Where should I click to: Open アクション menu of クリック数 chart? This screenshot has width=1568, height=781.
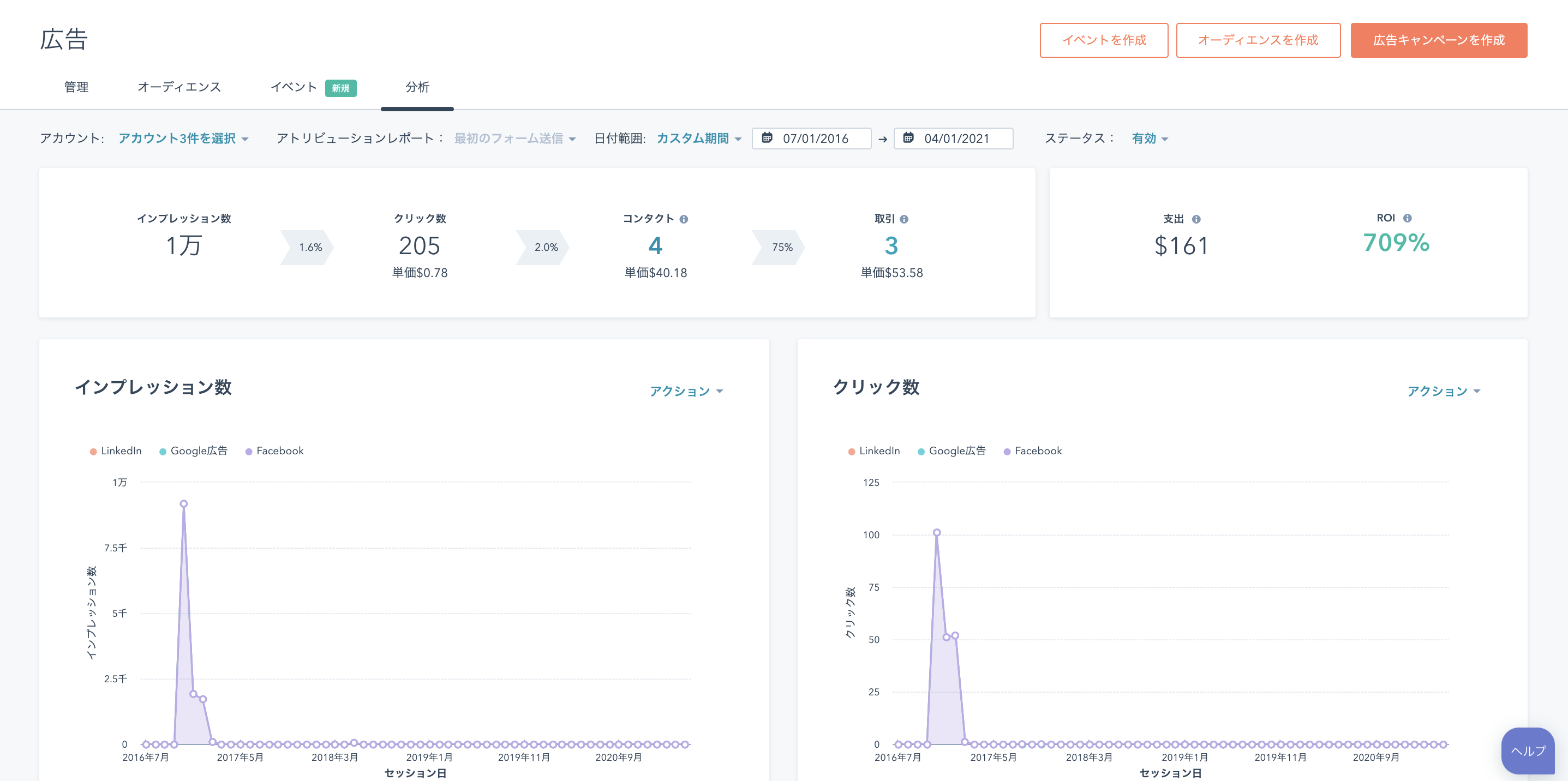point(1443,391)
